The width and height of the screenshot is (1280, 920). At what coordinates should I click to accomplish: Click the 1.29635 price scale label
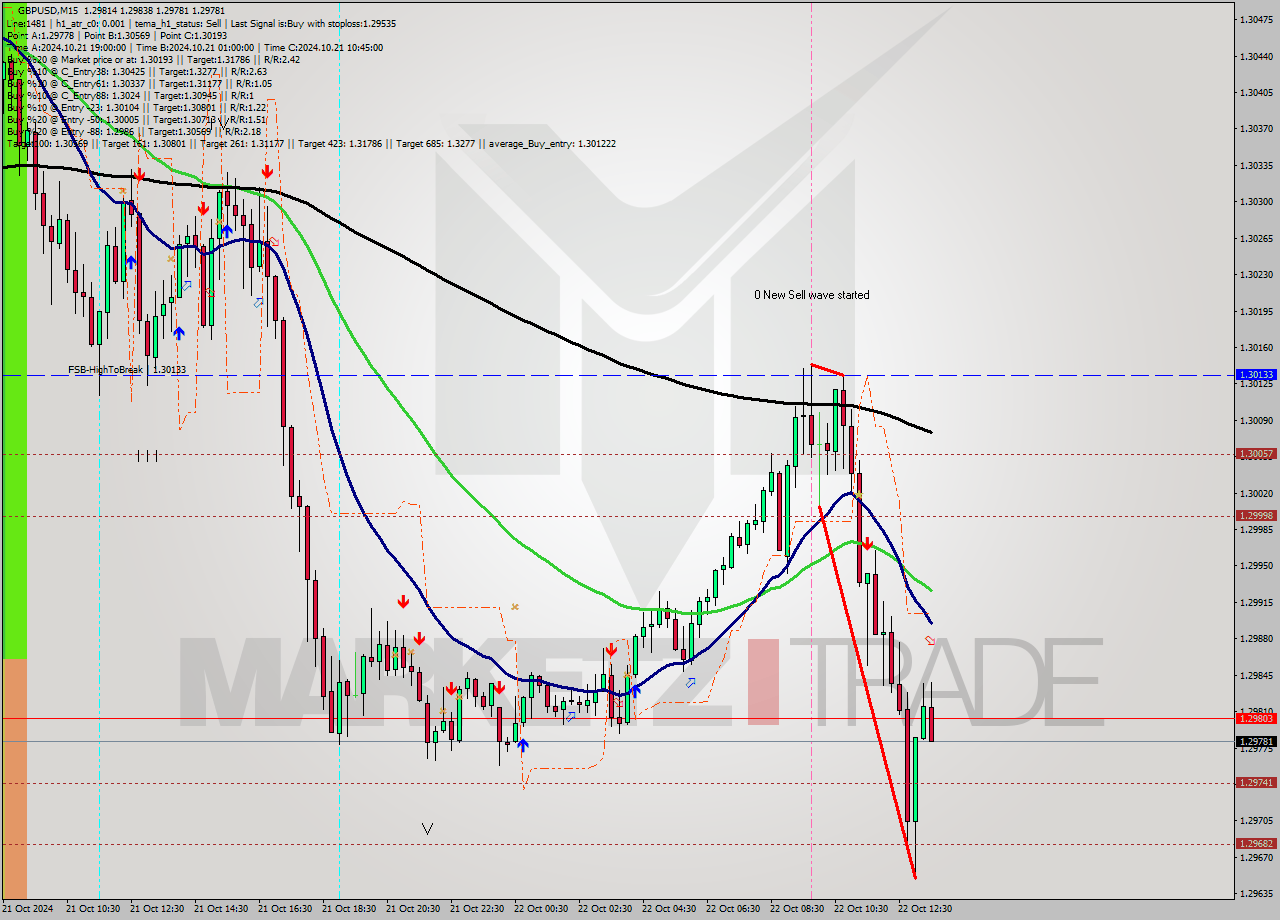click(1256, 893)
